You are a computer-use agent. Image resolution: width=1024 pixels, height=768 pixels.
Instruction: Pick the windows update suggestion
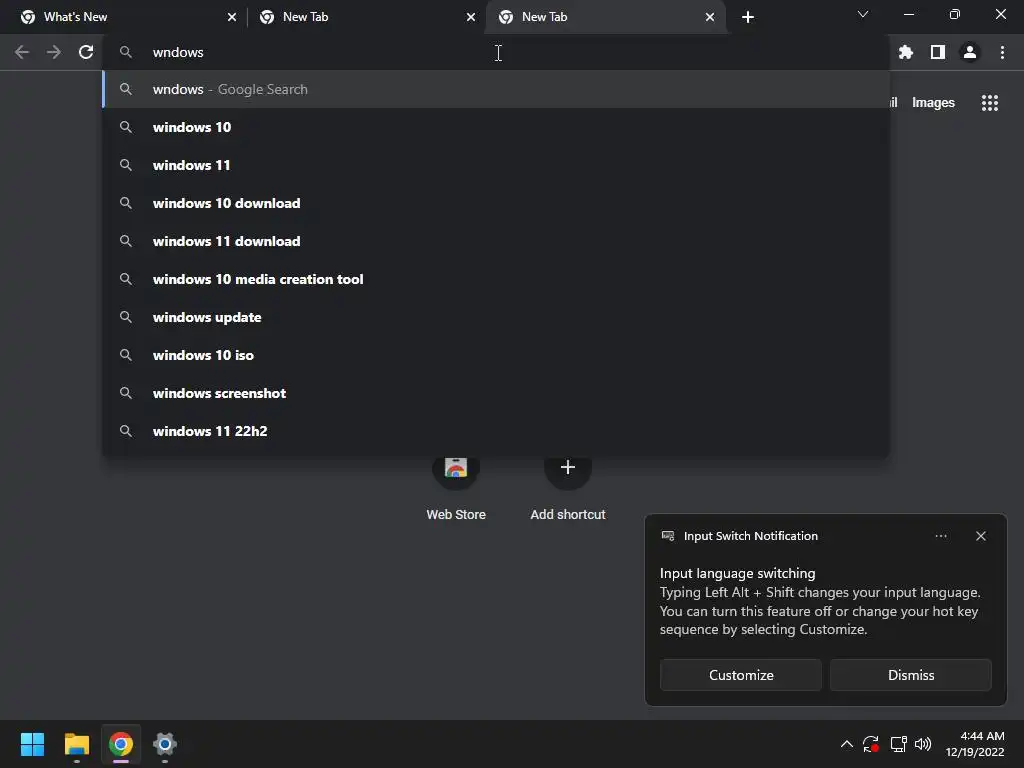496,317
